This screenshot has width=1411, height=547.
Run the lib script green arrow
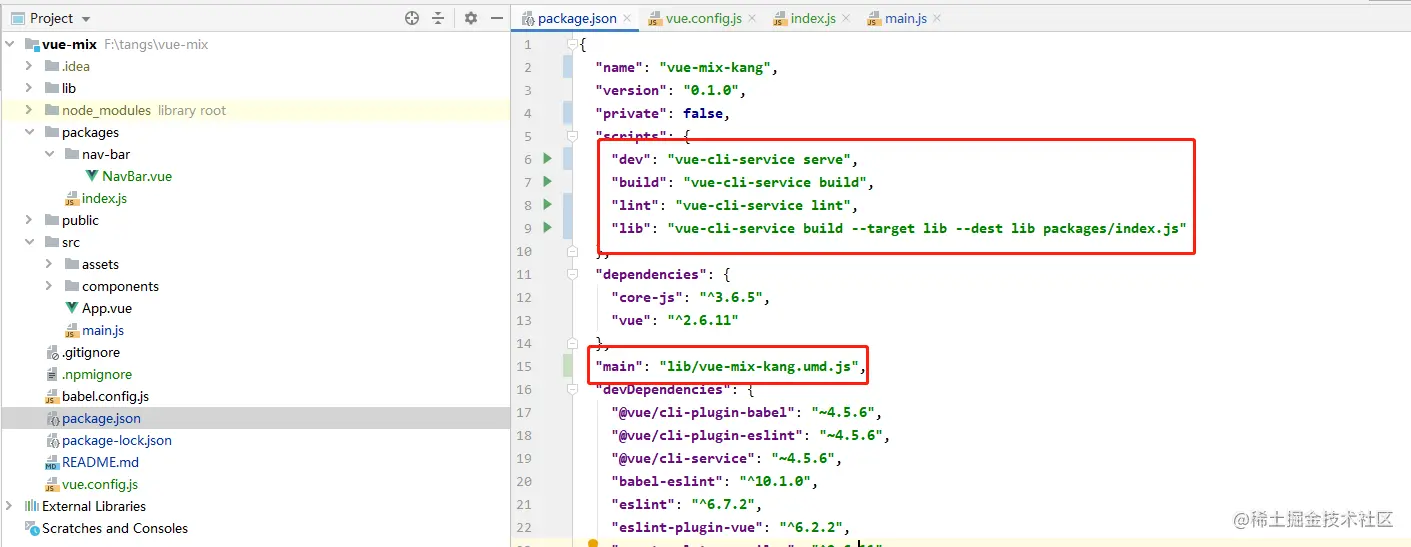(547, 228)
